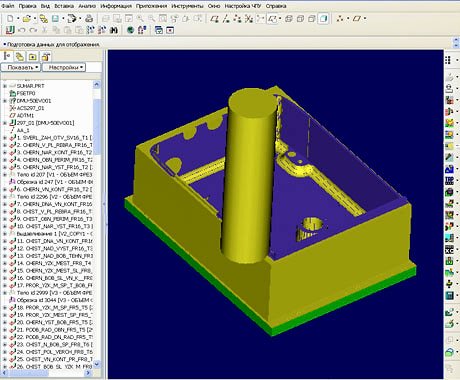Toggle datum axes display icon
Viewport: 460px width, 380px height.
[226, 19]
